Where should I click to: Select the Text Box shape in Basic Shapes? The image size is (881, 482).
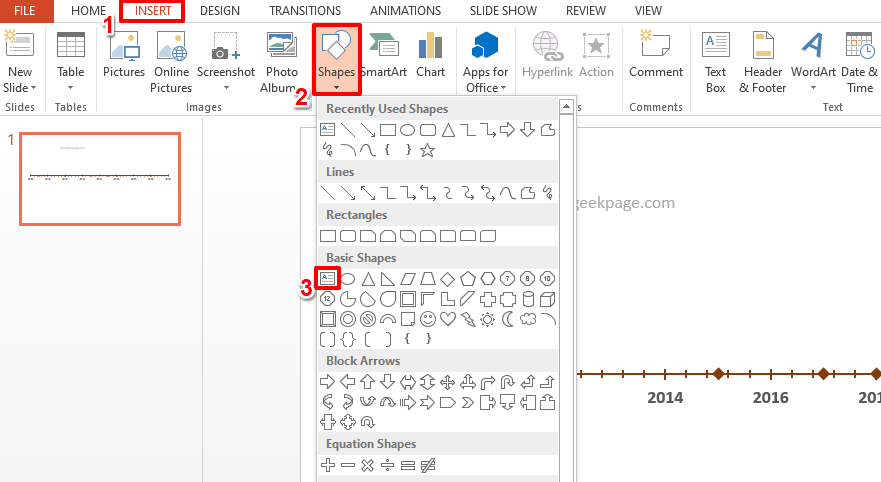click(327, 278)
